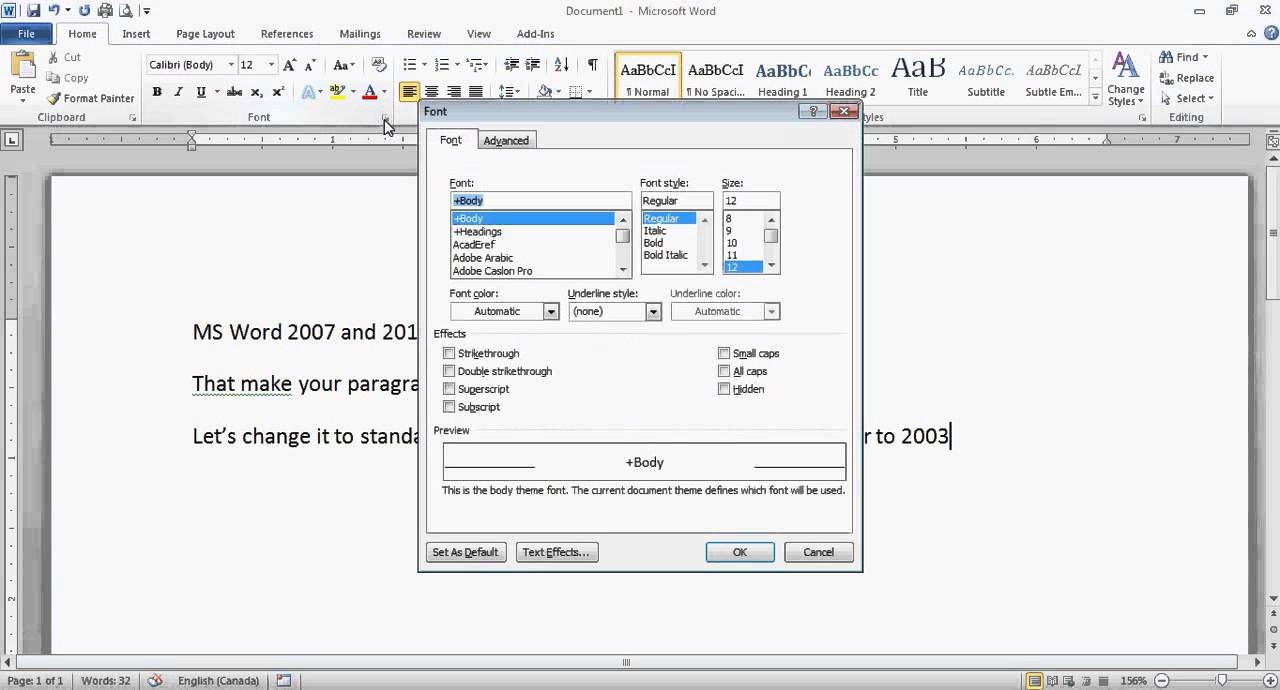Check the Double strikethrough checkbox
The width and height of the screenshot is (1280, 690).
pos(449,371)
